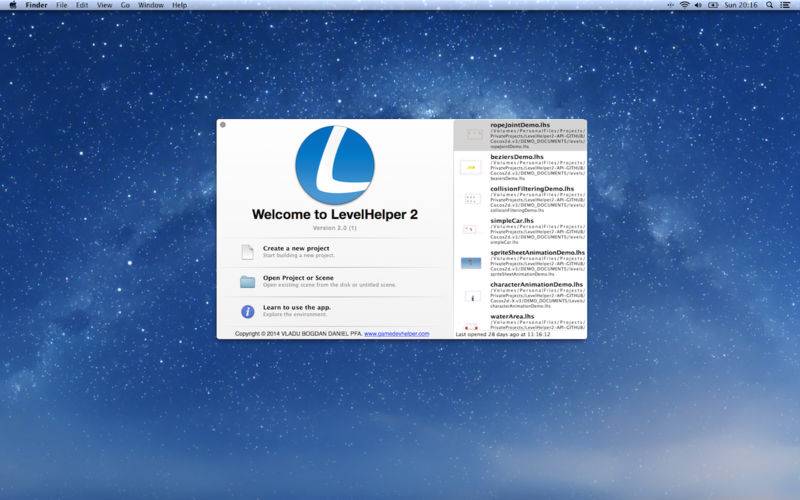Image resolution: width=800 pixels, height=500 pixels.
Task: Open www.gamedevhelper.com link
Action: coord(396,334)
